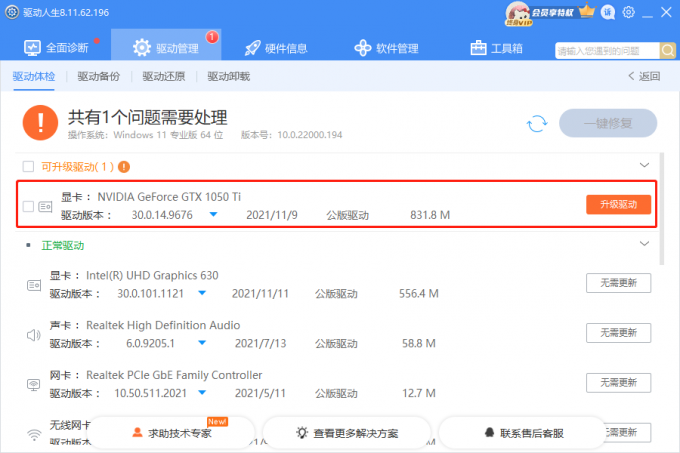
Task: Click the NVIDIA GTX 1050 Ti graphics card icon
Action: coord(45,207)
